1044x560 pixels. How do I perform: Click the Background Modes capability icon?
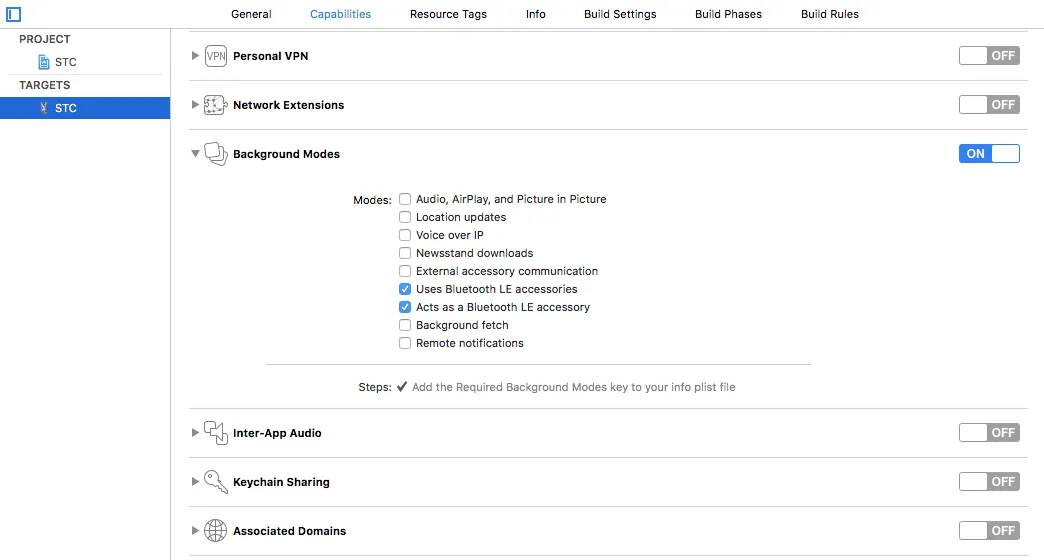(x=216, y=154)
